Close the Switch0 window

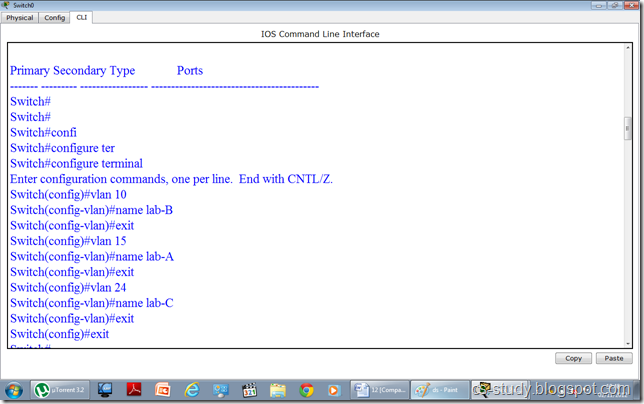[631, 5]
